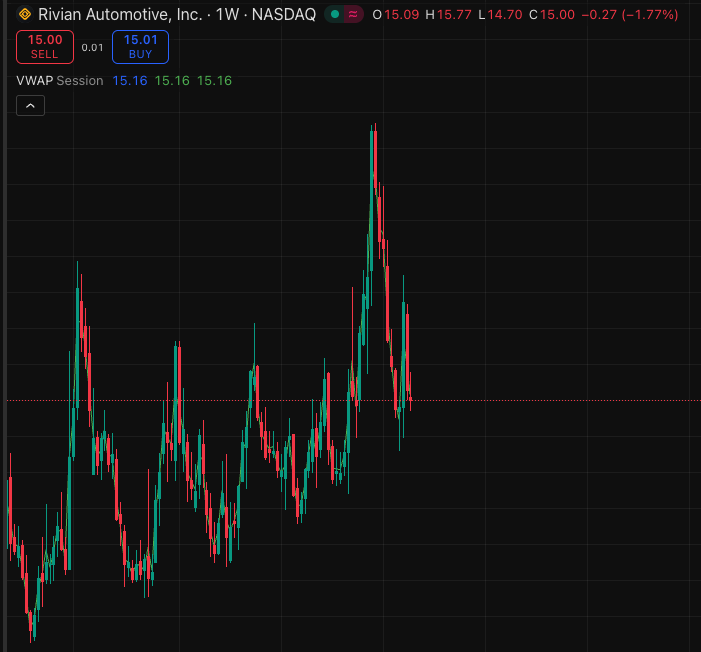The width and height of the screenshot is (701, 652).
Task: Click the Rivian symbol logo icon
Action: tap(25, 15)
